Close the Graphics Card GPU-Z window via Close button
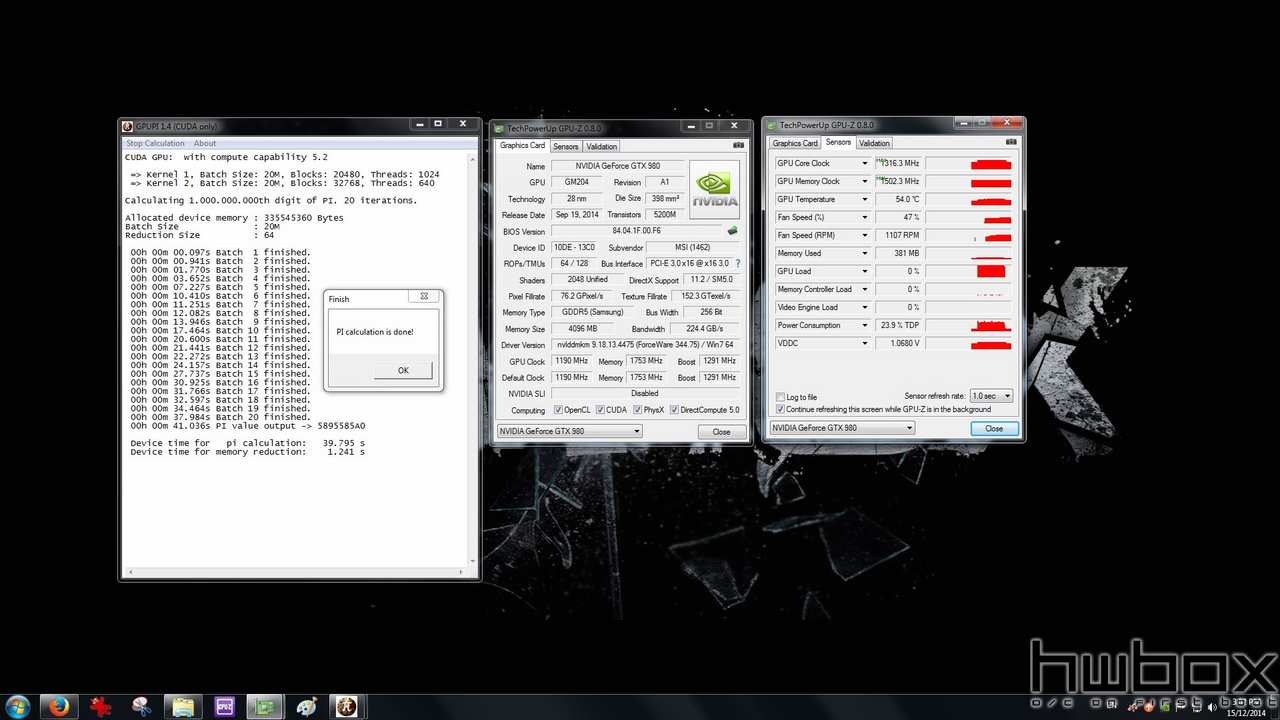The height and width of the screenshot is (720, 1280). (x=721, y=432)
